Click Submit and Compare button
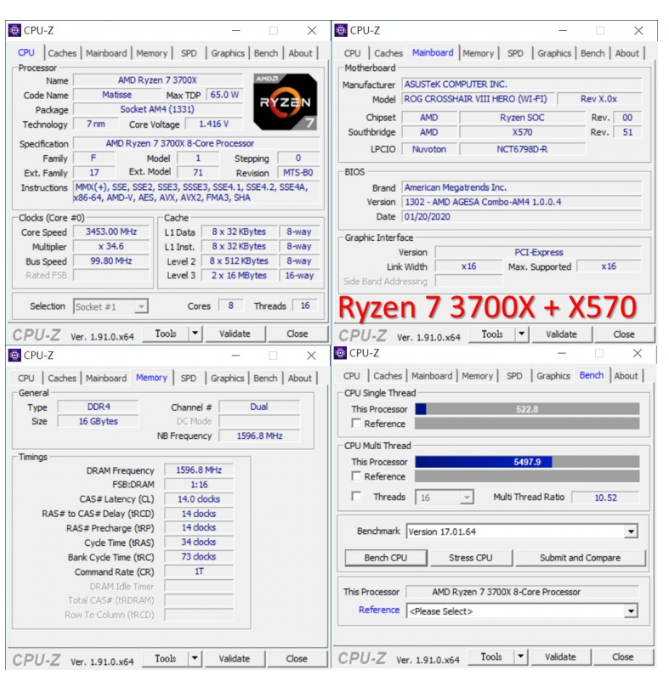The width and height of the screenshot is (669, 678). (x=580, y=557)
